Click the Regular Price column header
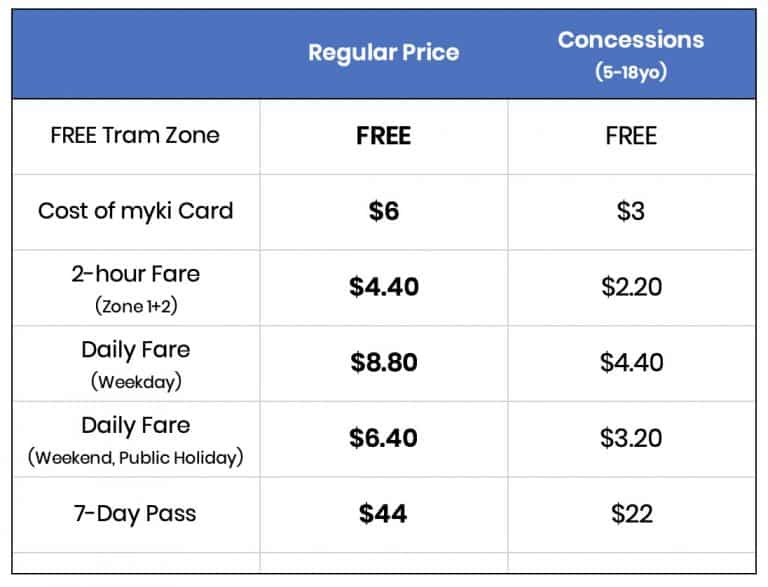This screenshot has width=768, height=587. [x=383, y=53]
